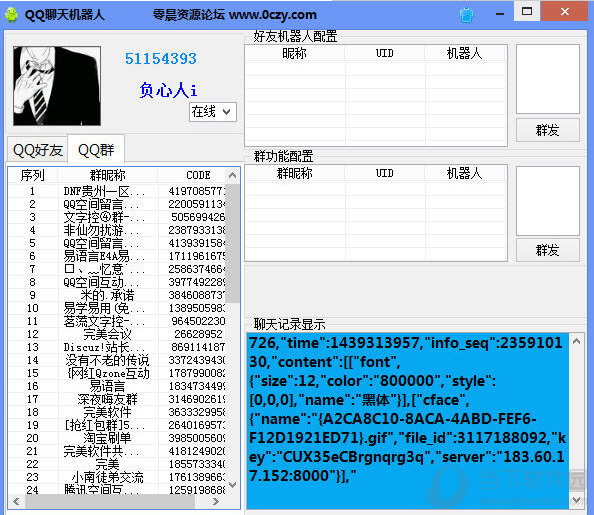594x515 pixels.
Task: Switch to the QQ好友 tab
Action: click(38, 150)
